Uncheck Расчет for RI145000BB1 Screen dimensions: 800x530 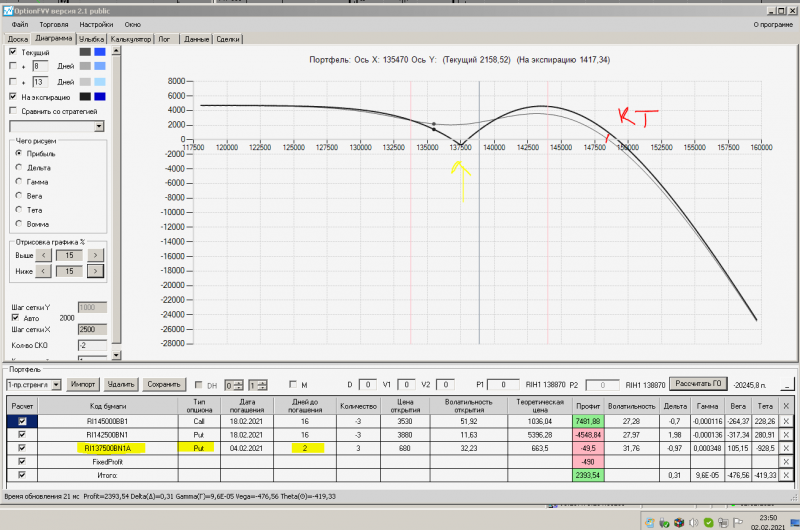point(22,421)
